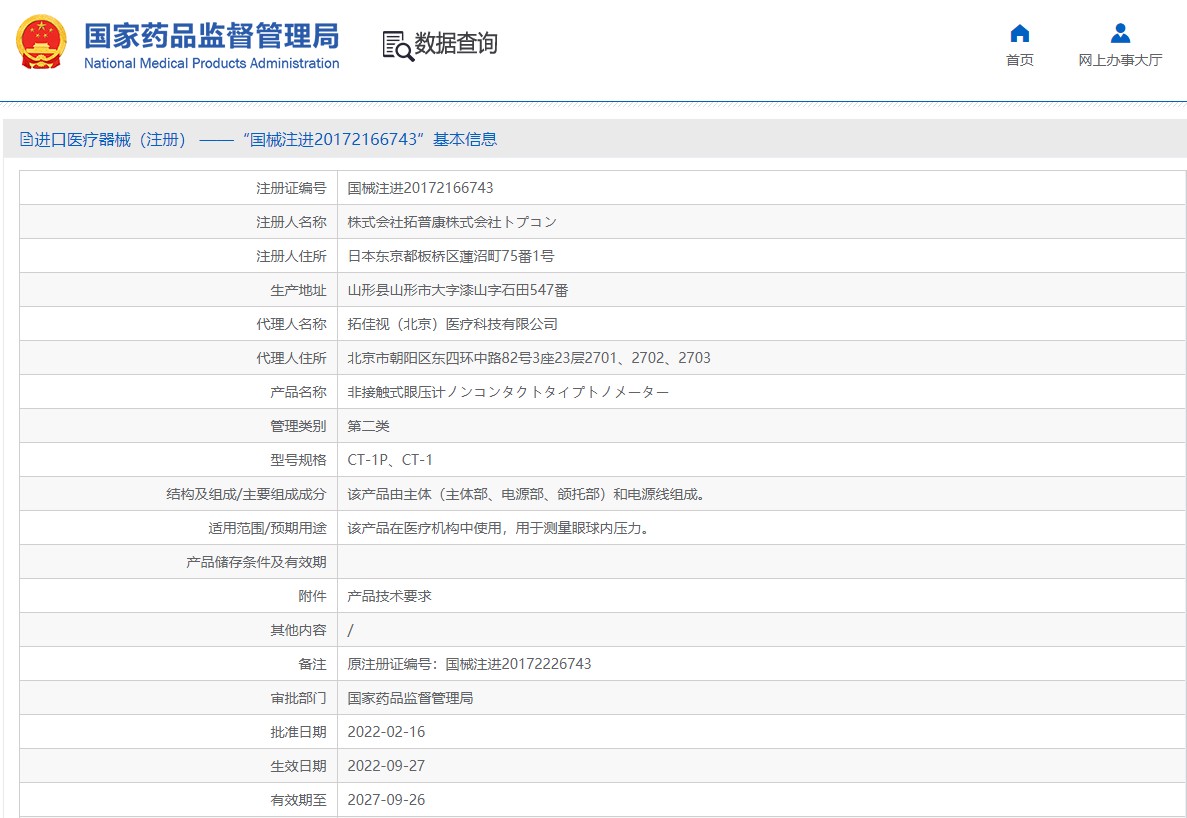This screenshot has width=1187, height=818.
Task: Click attachment 产品技术要求 value
Action: click(x=390, y=596)
